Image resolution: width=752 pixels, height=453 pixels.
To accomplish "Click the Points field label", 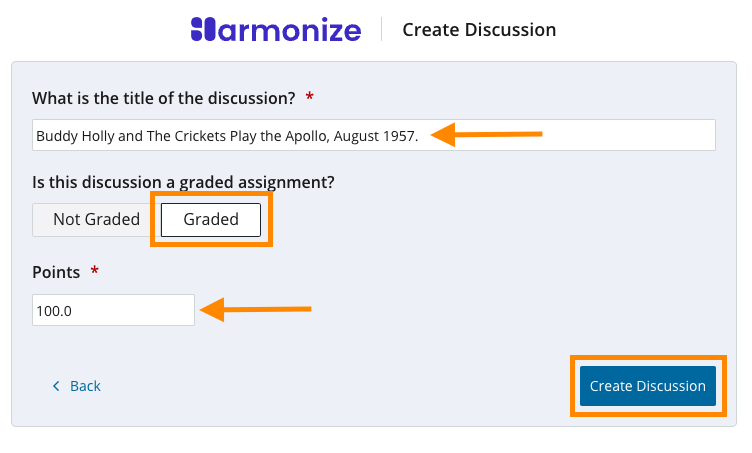I will (x=56, y=272).
